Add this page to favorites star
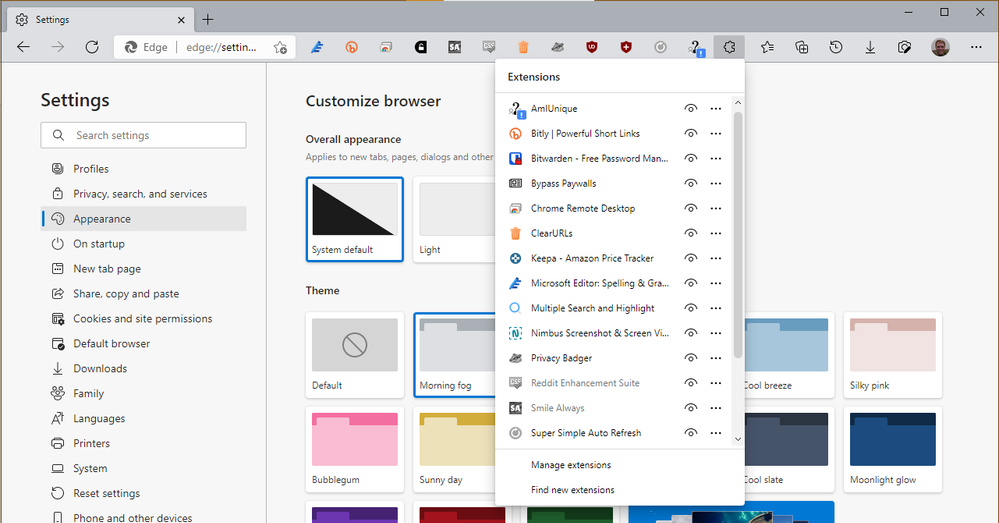The height and width of the screenshot is (523, 999). click(x=280, y=47)
